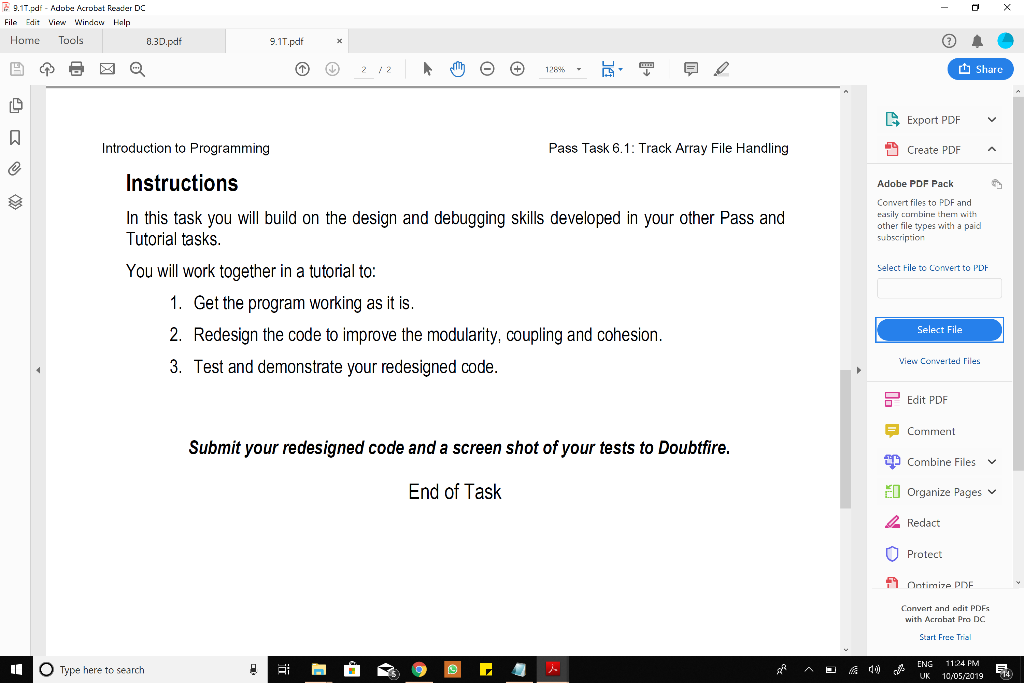The image size is (1024, 683).
Task: Switch to the 8.3D.pdf tab
Action: click(164, 41)
